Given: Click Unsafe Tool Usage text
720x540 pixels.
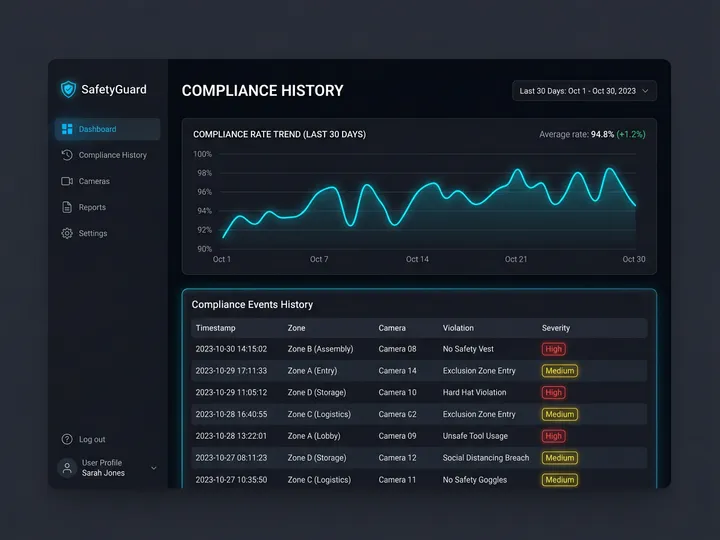Looking at the screenshot, I should pyautogui.click(x=475, y=436).
